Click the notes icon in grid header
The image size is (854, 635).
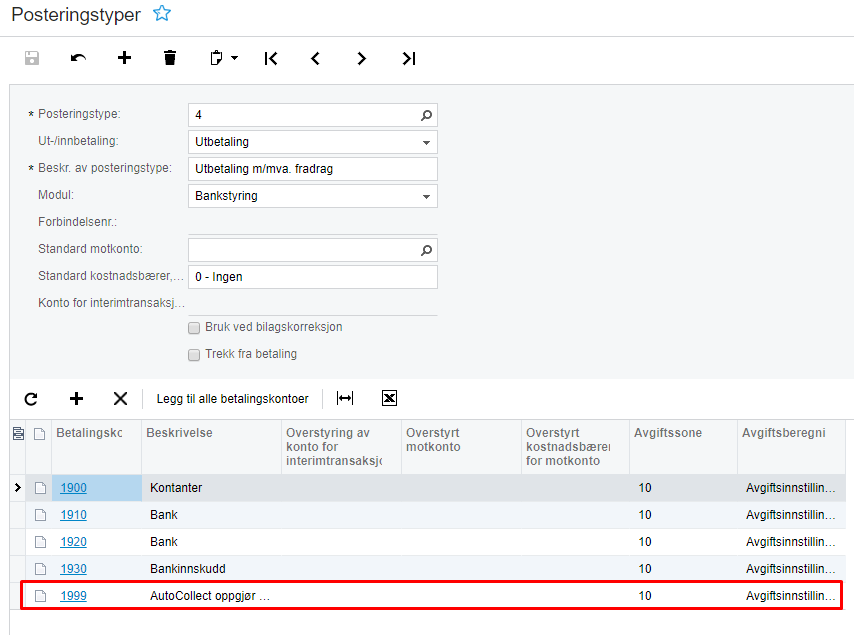click(39, 434)
